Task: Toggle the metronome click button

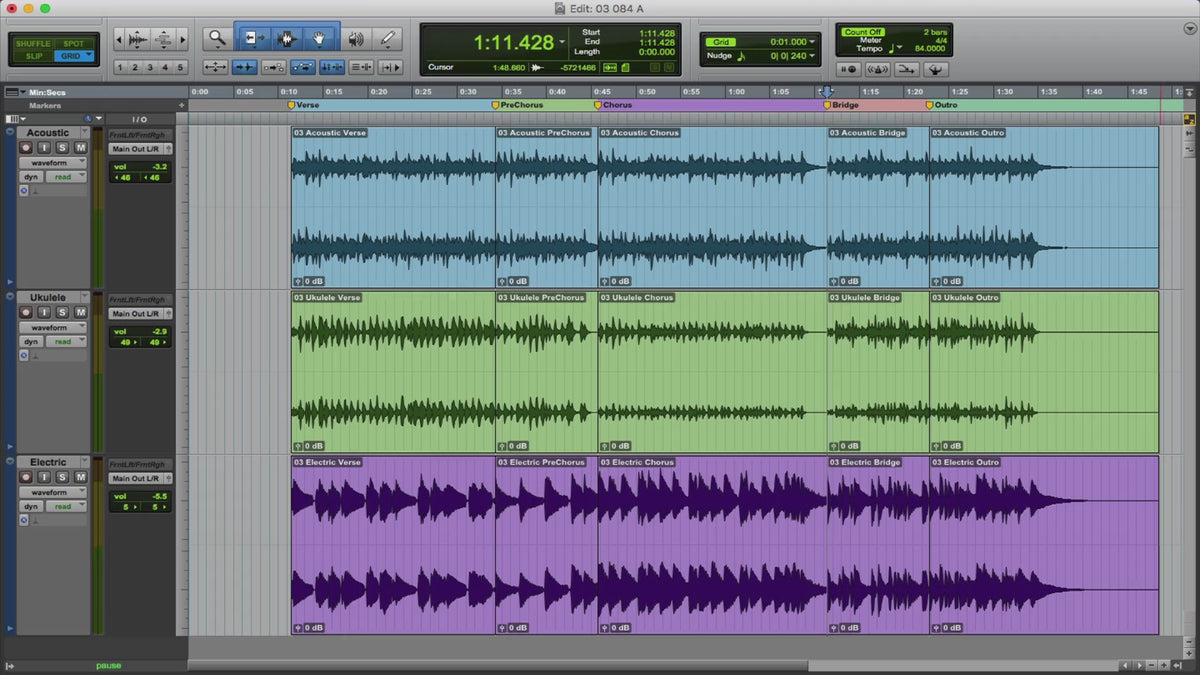Action: (x=877, y=69)
